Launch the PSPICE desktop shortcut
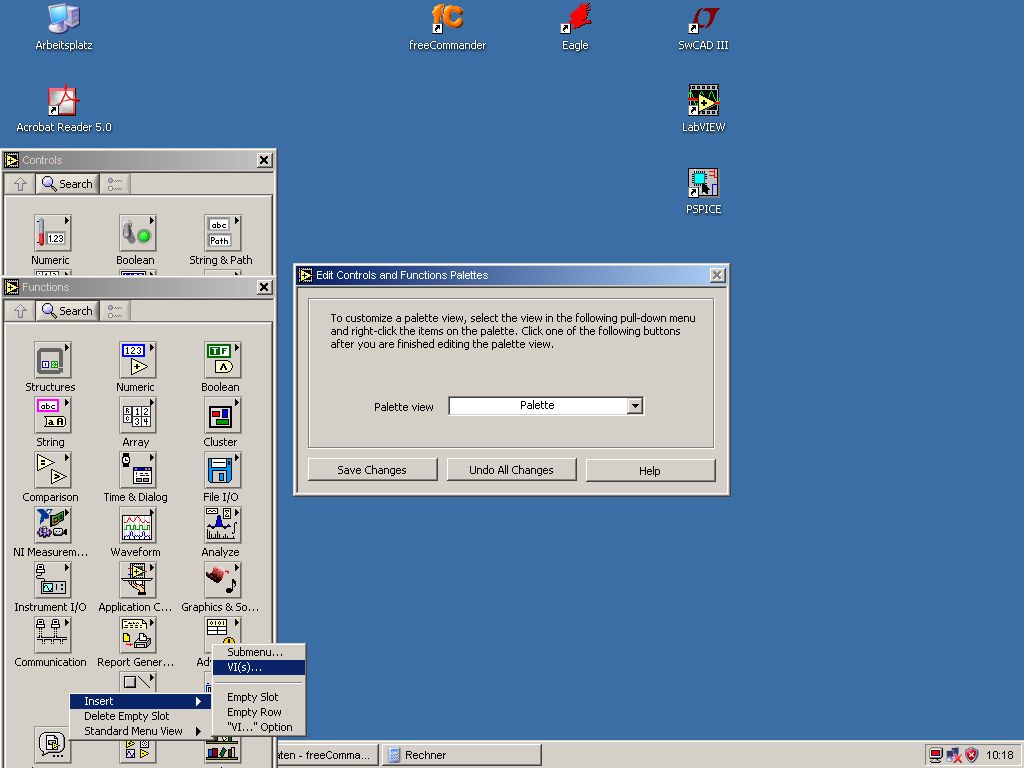Screen dimensions: 1024x768 tap(703, 191)
